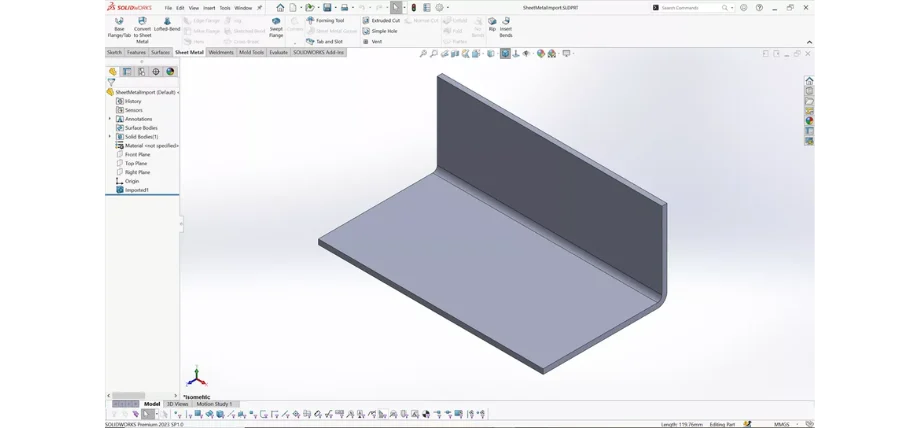This screenshot has width=920, height=428.
Task: Expand the Annotations tree node
Action: click(x=110, y=119)
